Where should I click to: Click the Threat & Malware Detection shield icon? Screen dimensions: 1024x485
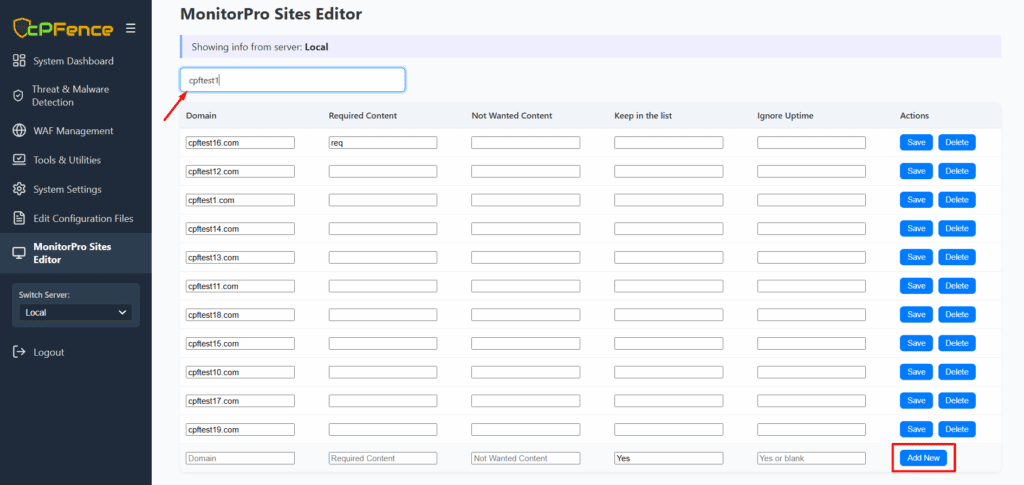tap(18, 95)
